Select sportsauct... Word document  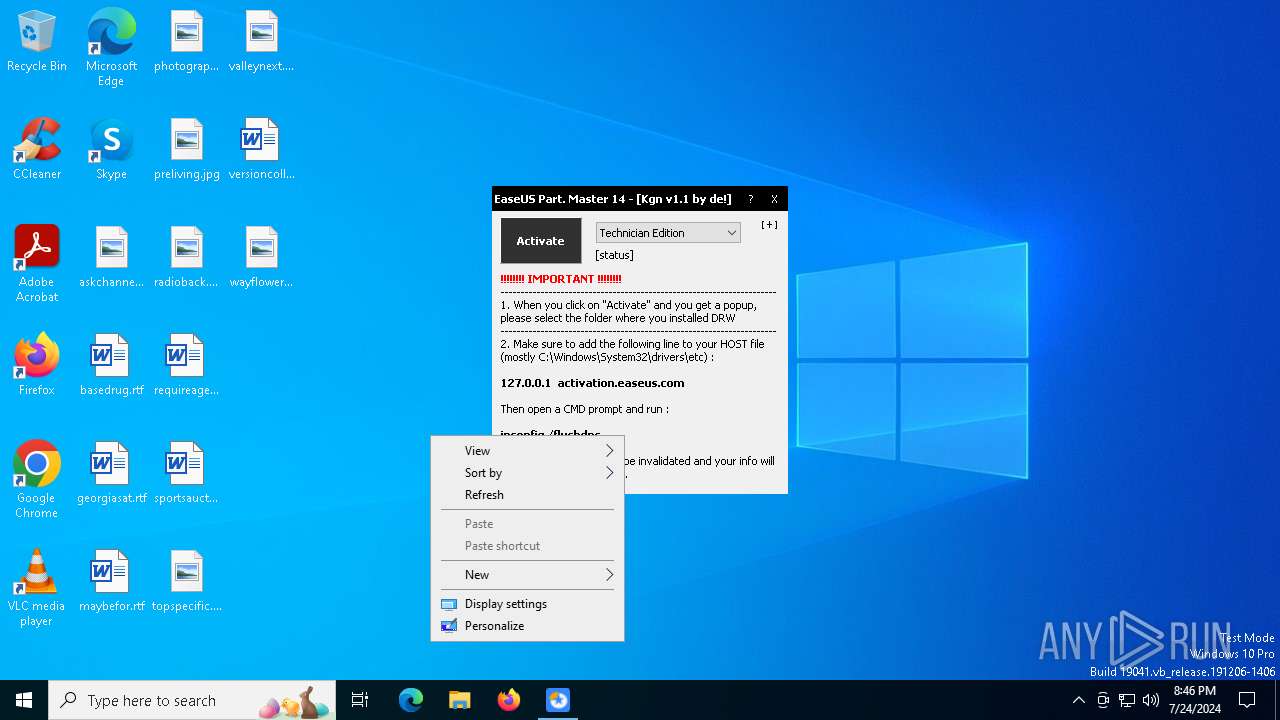tap(186, 474)
